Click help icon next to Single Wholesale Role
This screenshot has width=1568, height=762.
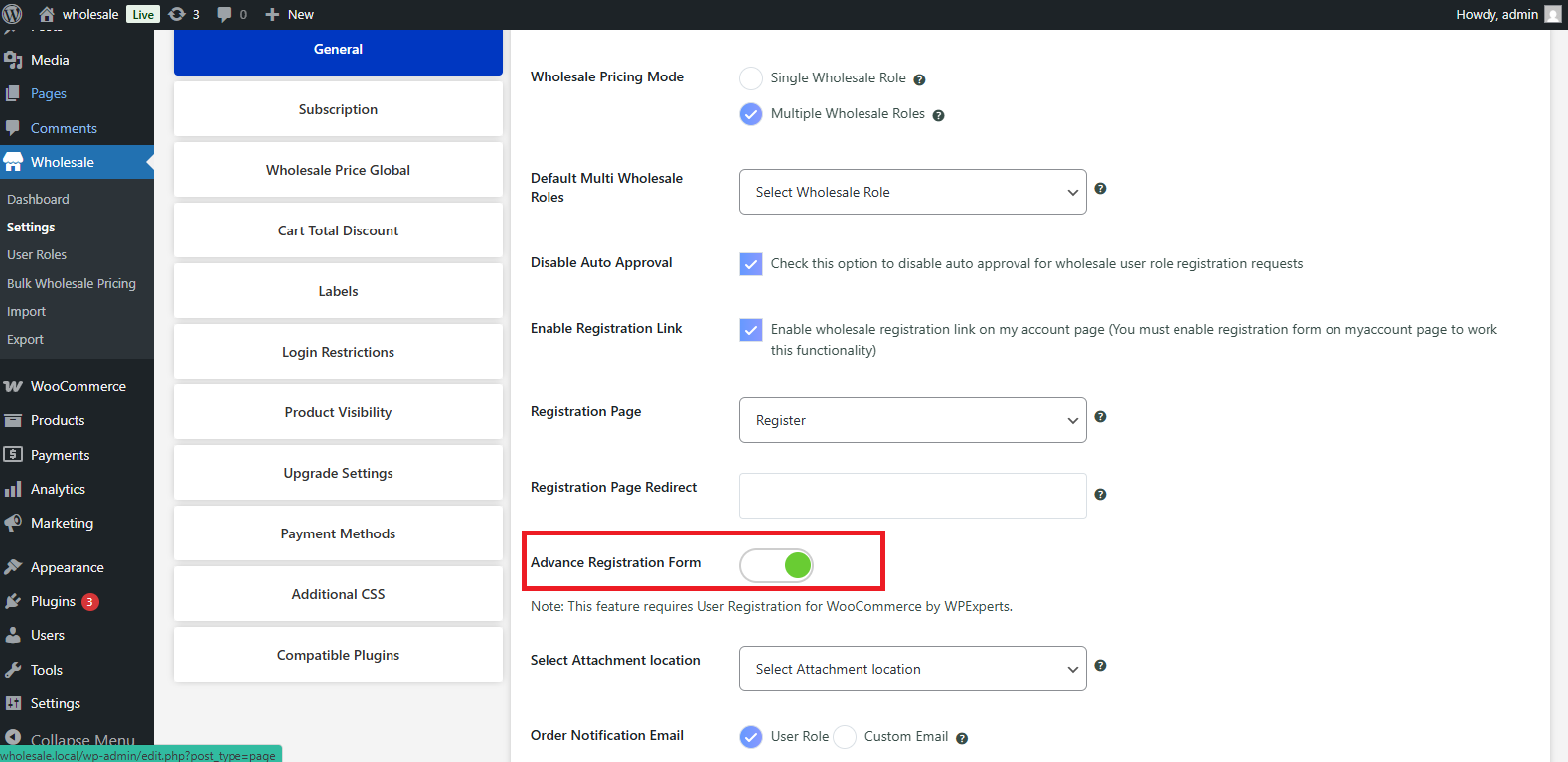click(919, 79)
